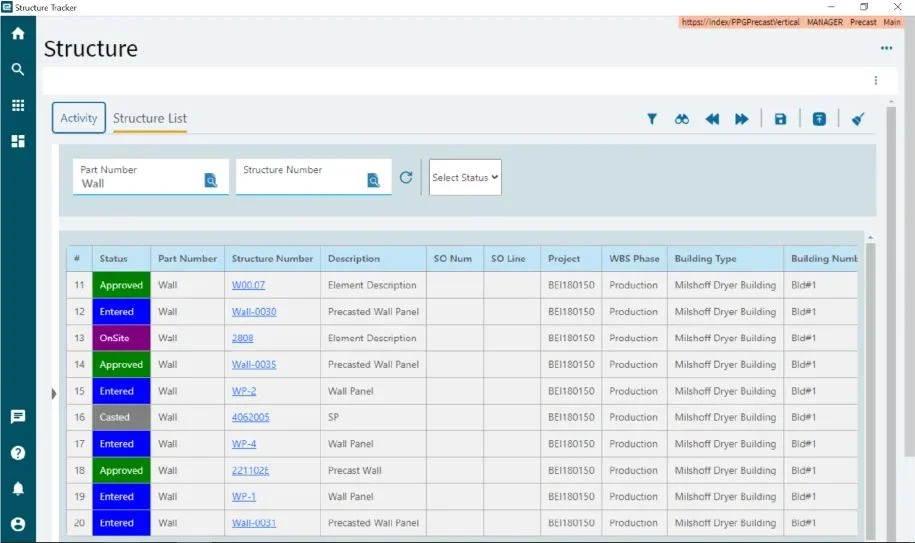The width and height of the screenshot is (915, 543).
Task: Open the three-dot horizontal menu near the title
Action: tap(886, 48)
